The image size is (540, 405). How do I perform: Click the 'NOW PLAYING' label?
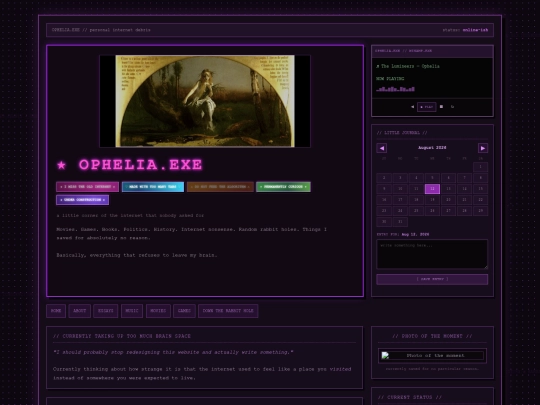click(x=390, y=79)
